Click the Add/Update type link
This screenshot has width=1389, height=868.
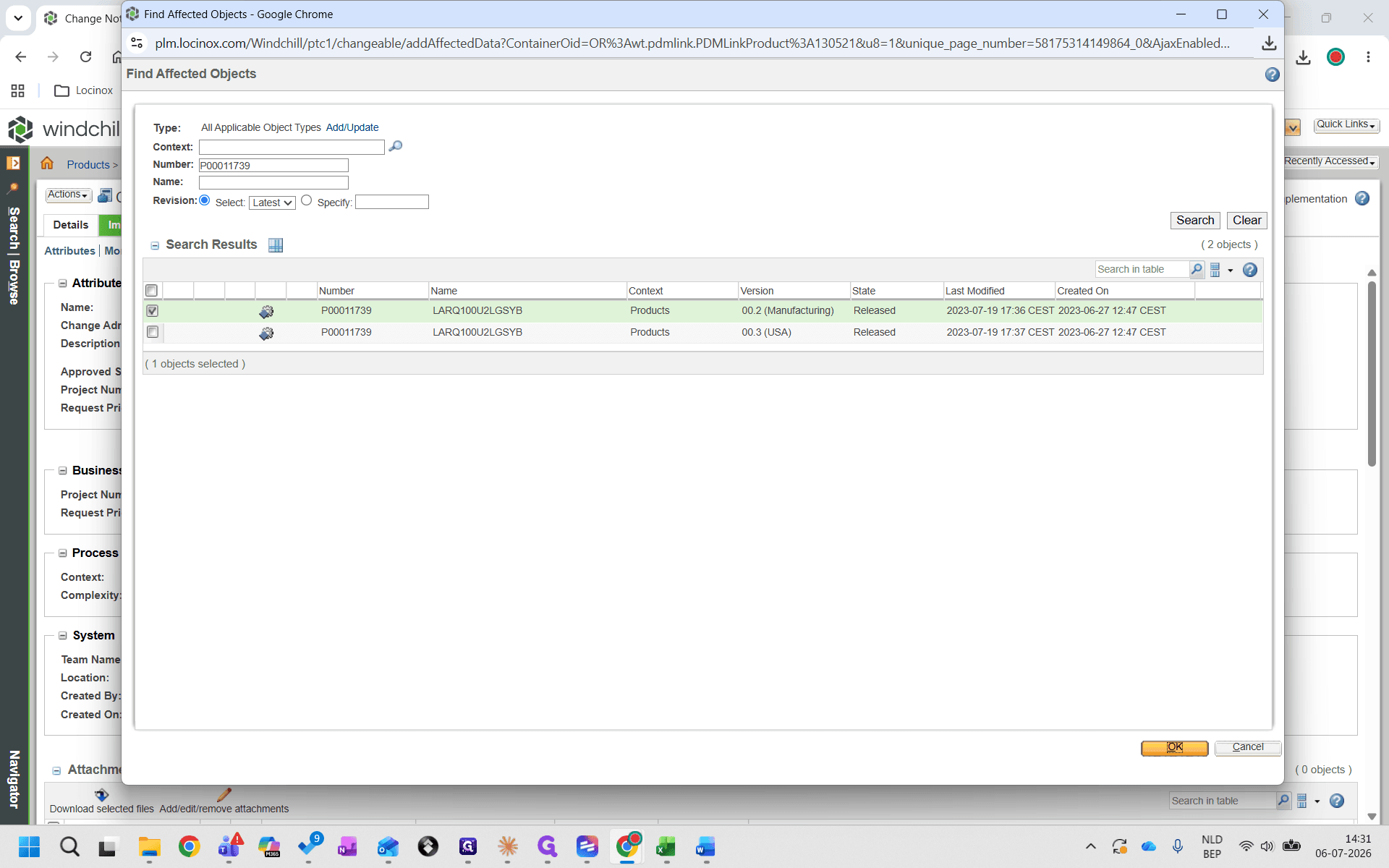tap(352, 127)
